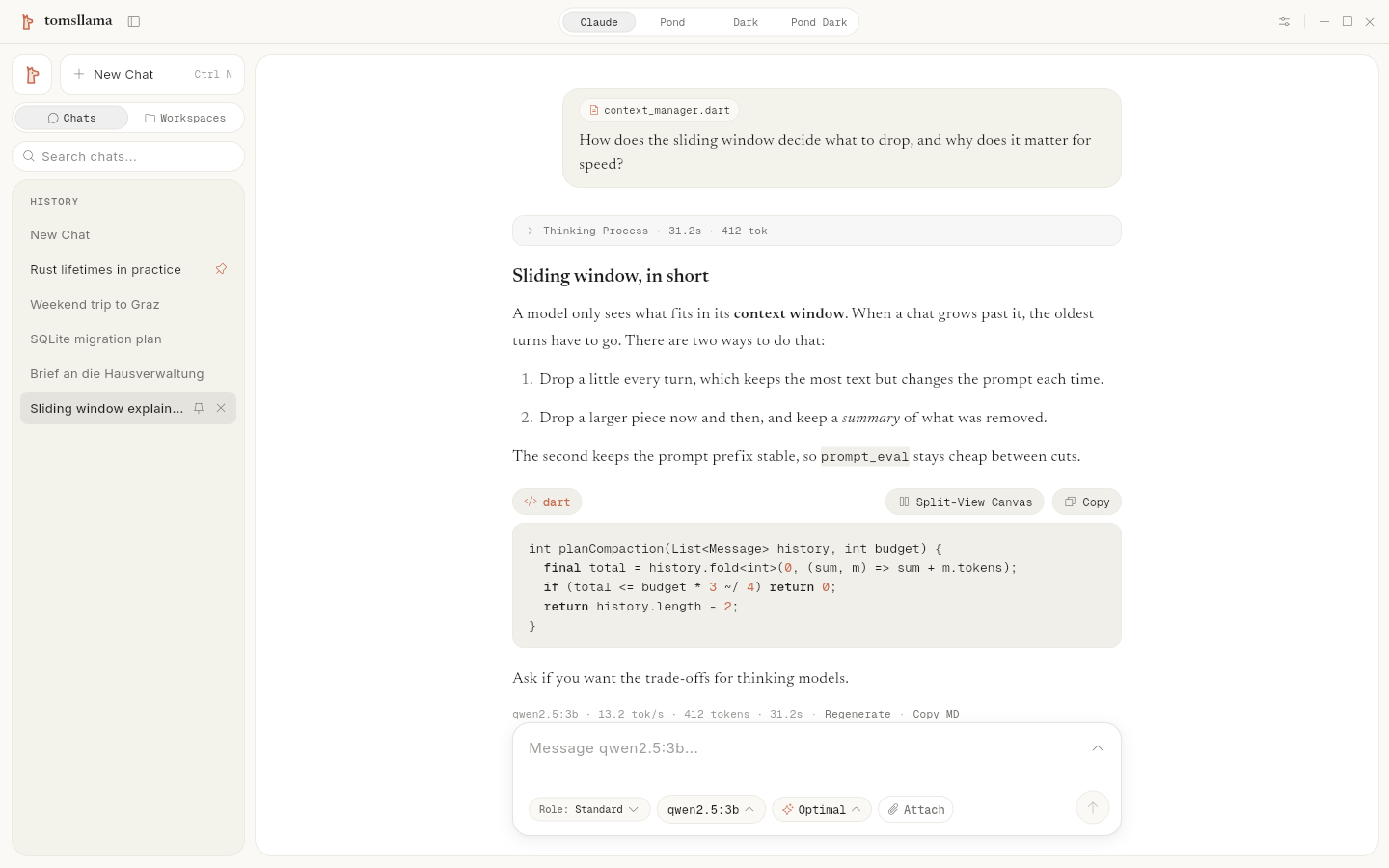The height and width of the screenshot is (868, 1389).
Task: Toggle the sidebar panel icon
Action: 134,21
